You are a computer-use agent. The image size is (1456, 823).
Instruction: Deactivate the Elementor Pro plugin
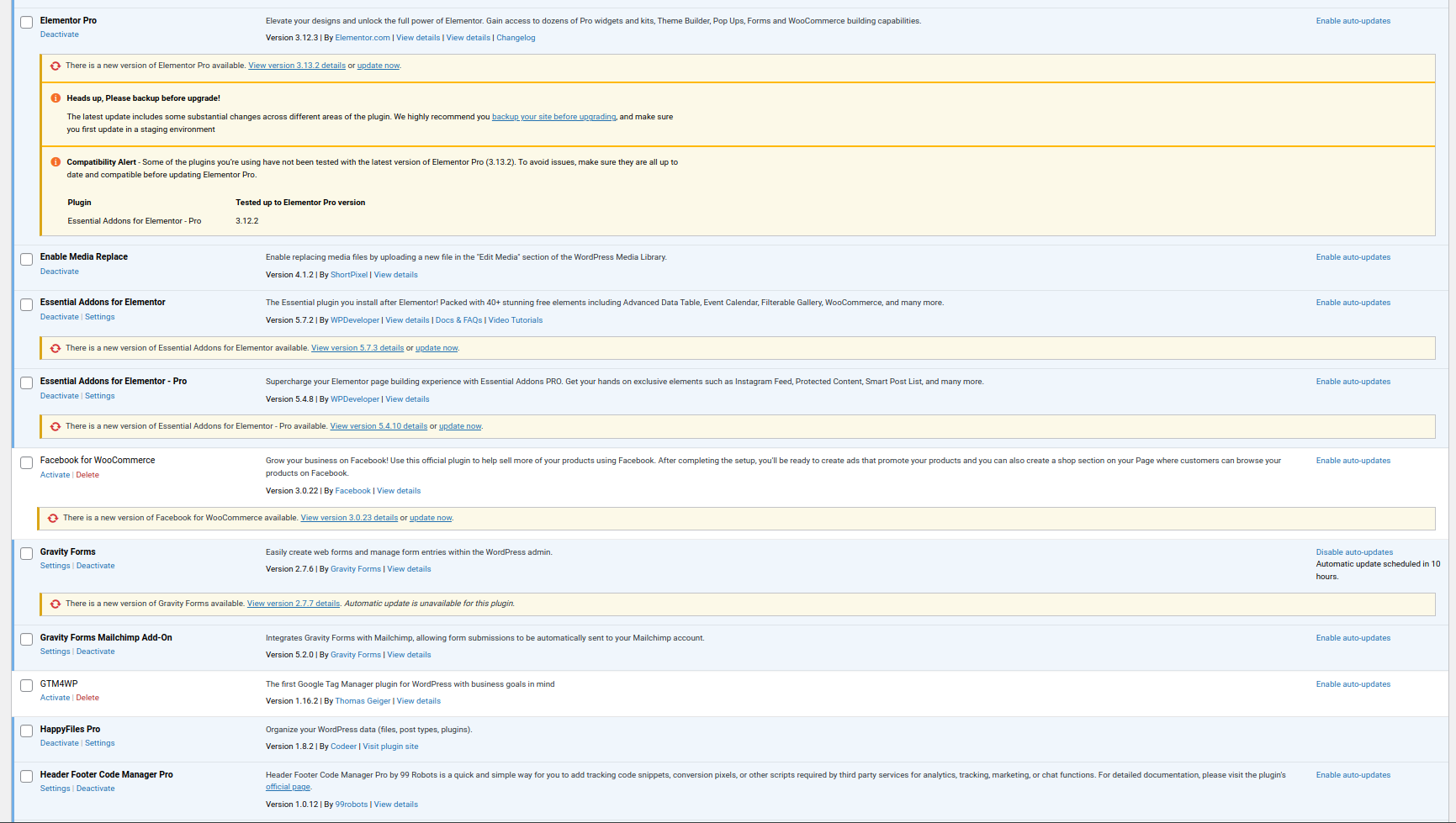(x=60, y=34)
